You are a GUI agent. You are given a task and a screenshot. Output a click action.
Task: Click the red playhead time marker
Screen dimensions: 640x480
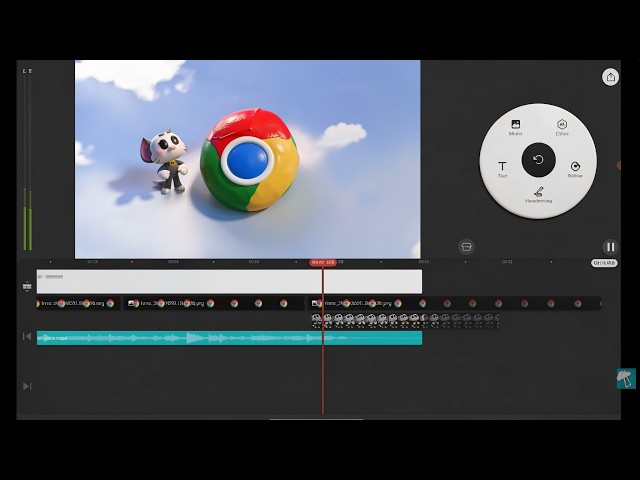[x=323, y=262]
